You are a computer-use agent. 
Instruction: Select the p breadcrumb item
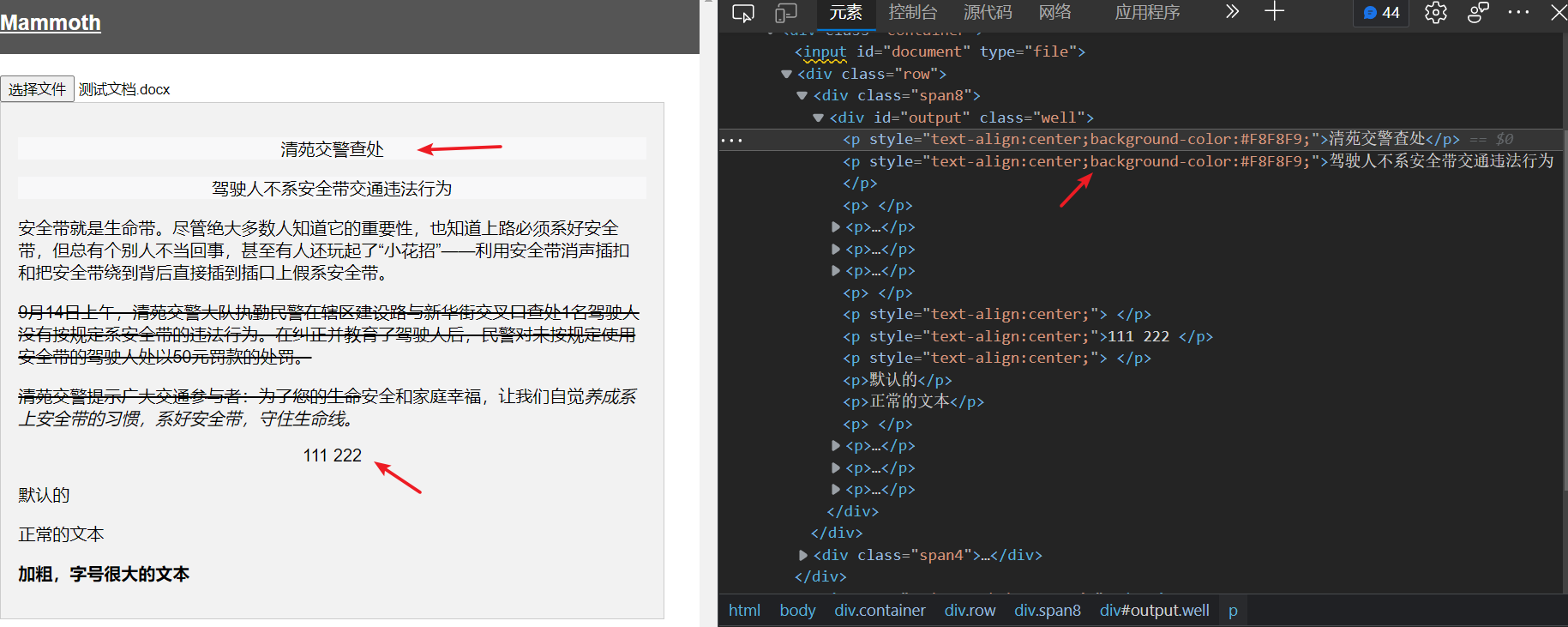(1233, 611)
